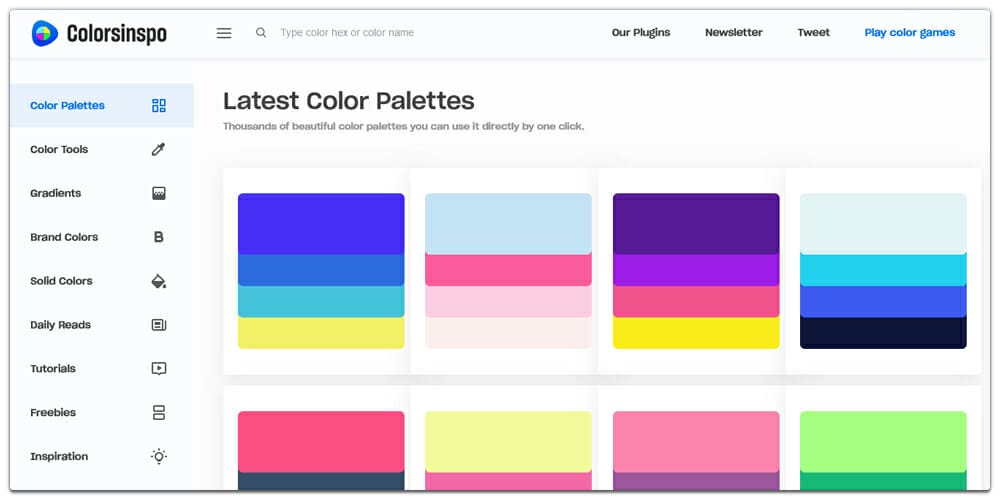Pick the medium blue swatch in first palette
This screenshot has height=500, width=1000.
pyautogui.click(x=321, y=270)
